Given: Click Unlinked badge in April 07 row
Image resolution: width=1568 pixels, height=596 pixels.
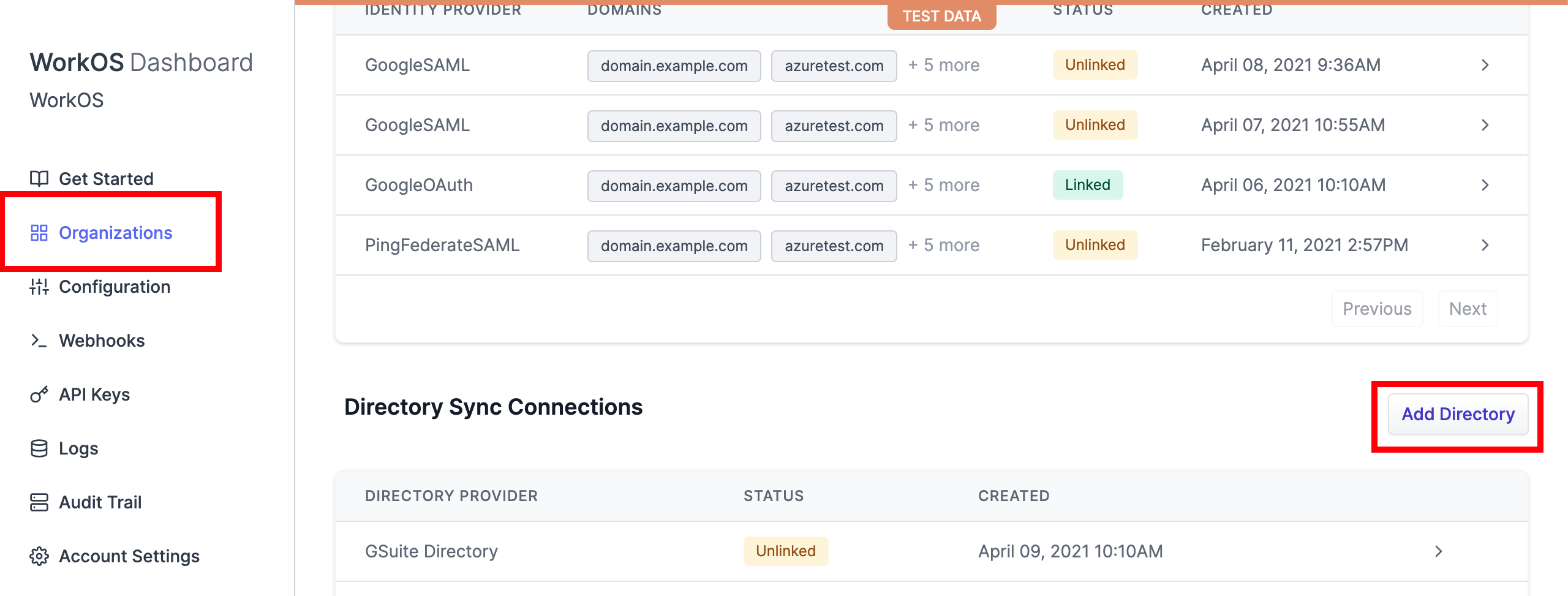Looking at the screenshot, I should point(1095,125).
